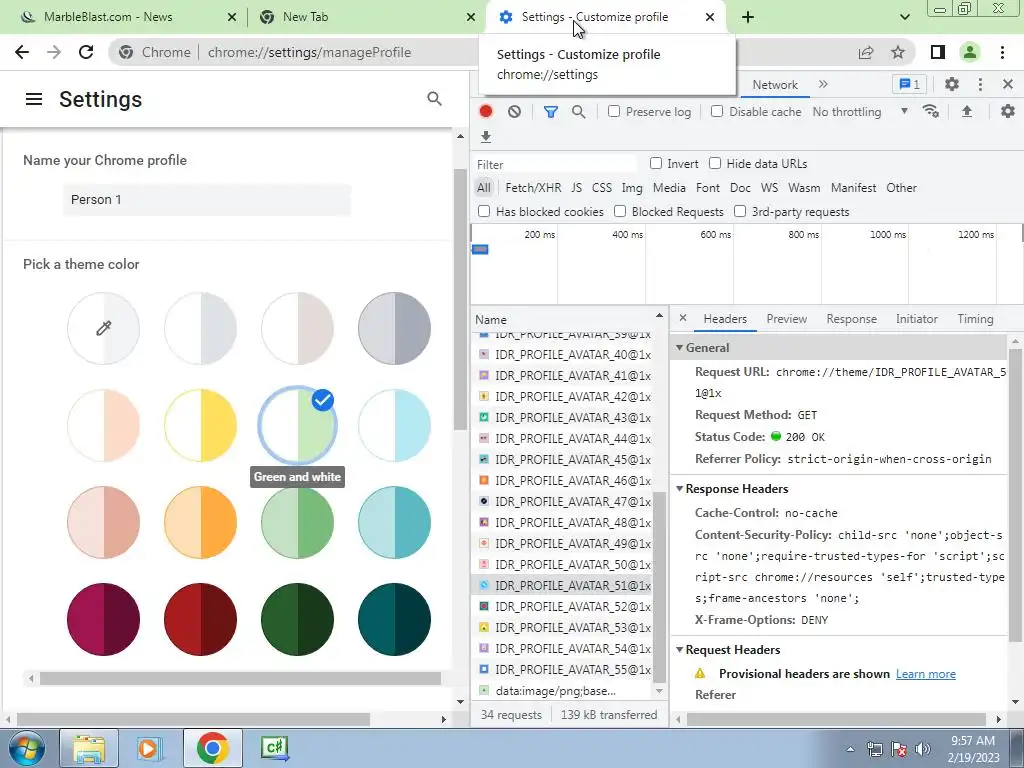
Task: Open File Explorer from taskbar
Action: pos(89,748)
